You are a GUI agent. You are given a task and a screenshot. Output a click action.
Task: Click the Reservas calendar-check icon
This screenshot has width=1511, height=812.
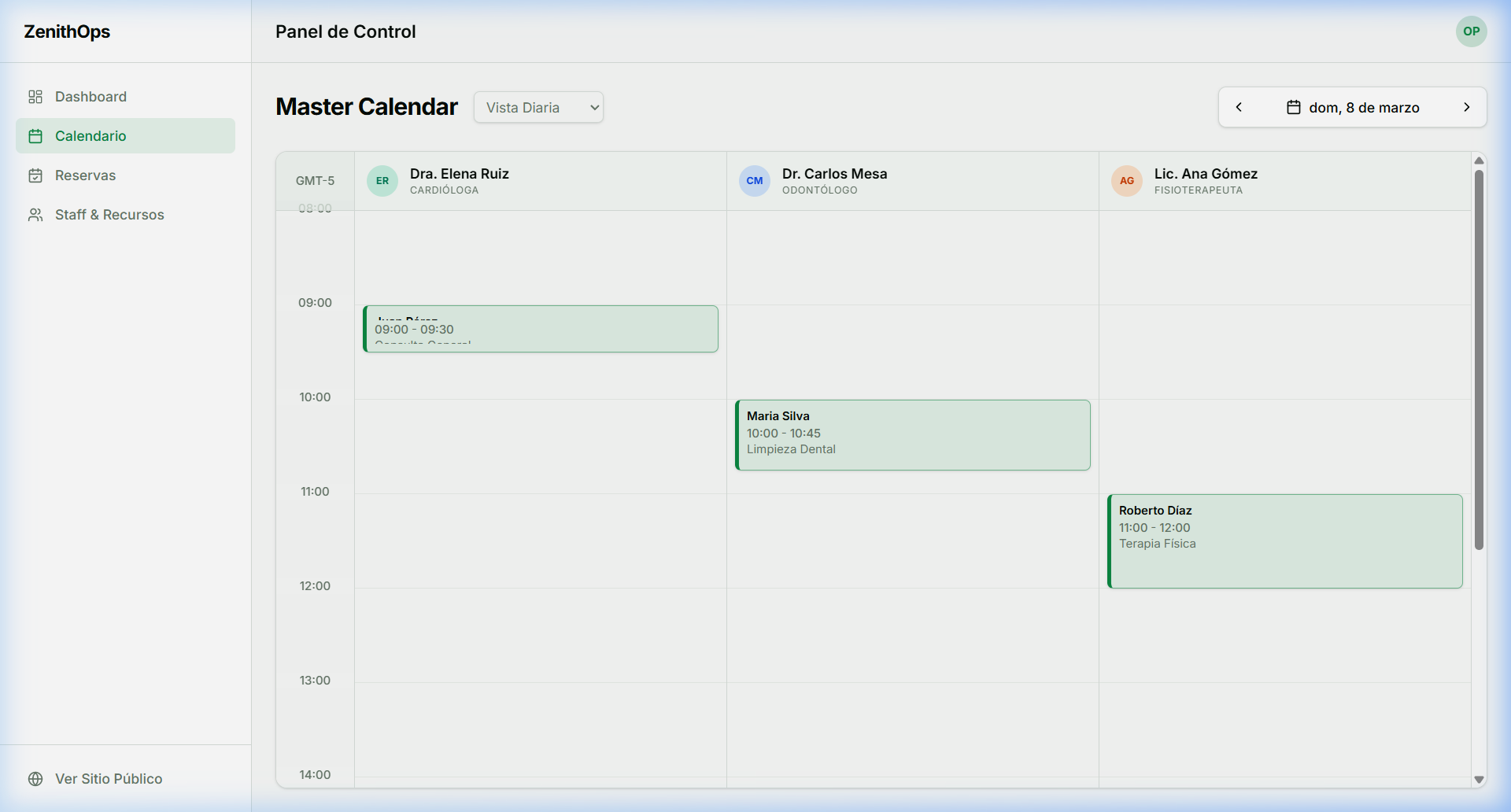pyautogui.click(x=35, y=175)
